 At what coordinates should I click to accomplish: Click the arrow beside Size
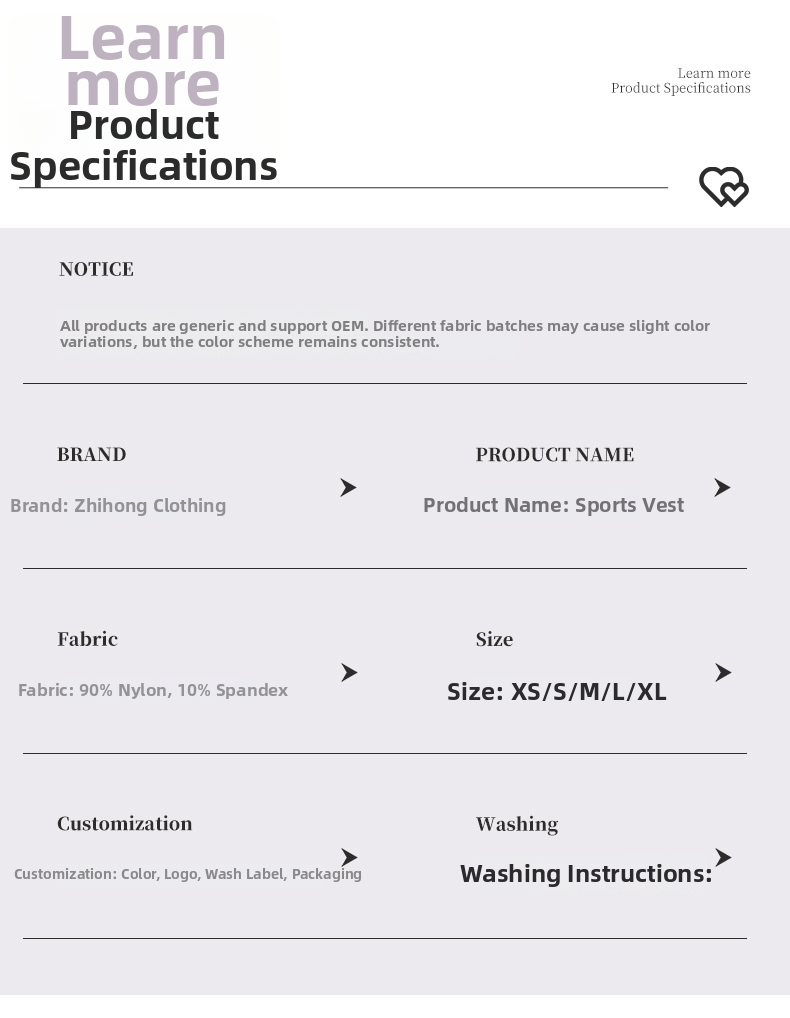[x=723, y=673]
